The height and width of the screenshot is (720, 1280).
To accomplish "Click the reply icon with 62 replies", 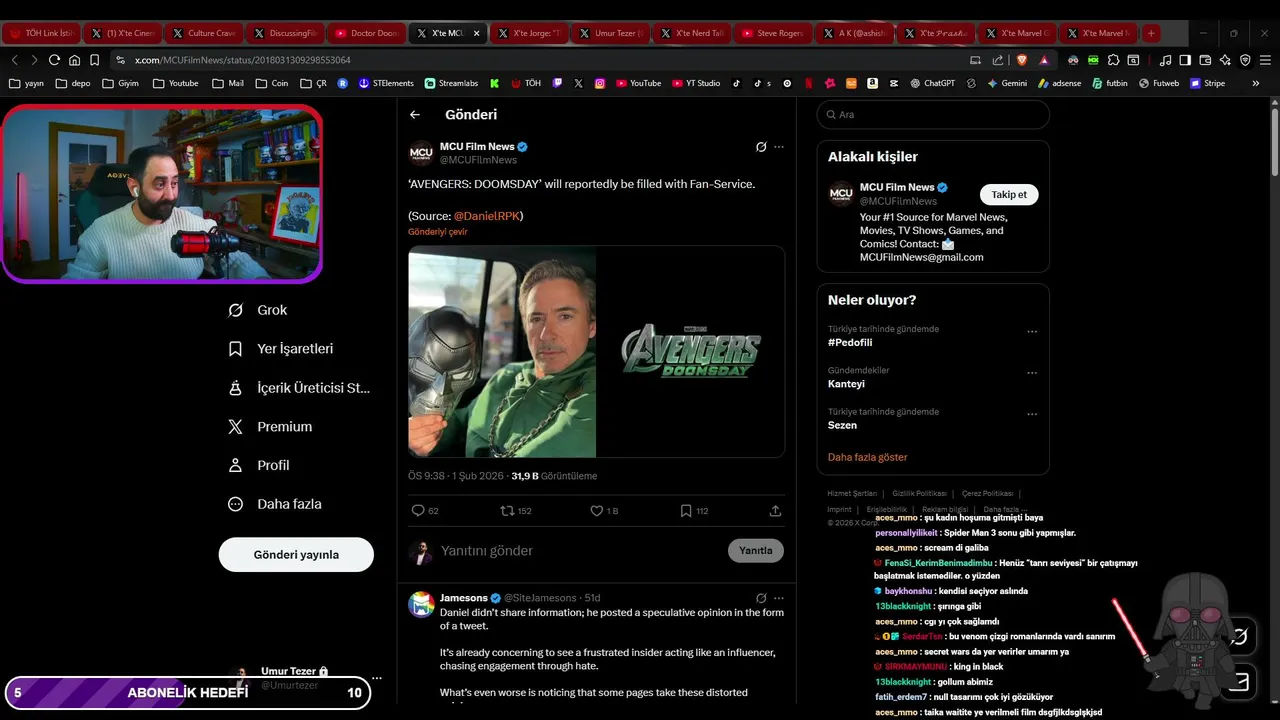I will tap(425, 511).
